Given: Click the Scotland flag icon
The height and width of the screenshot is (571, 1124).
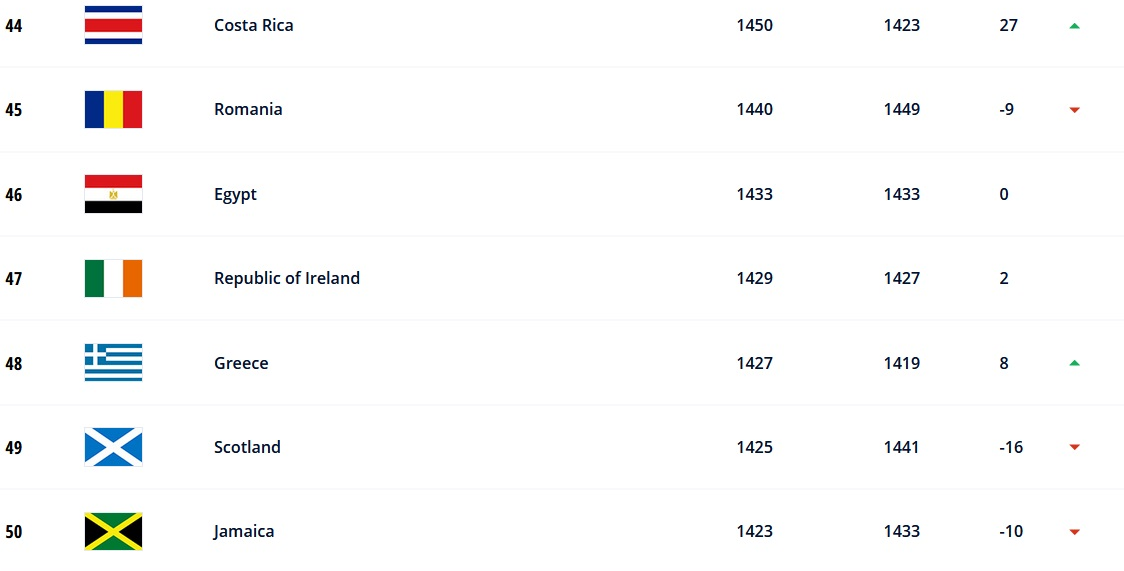Looking at the screenshot, I should pyautogui.click(x=113, y=447).
